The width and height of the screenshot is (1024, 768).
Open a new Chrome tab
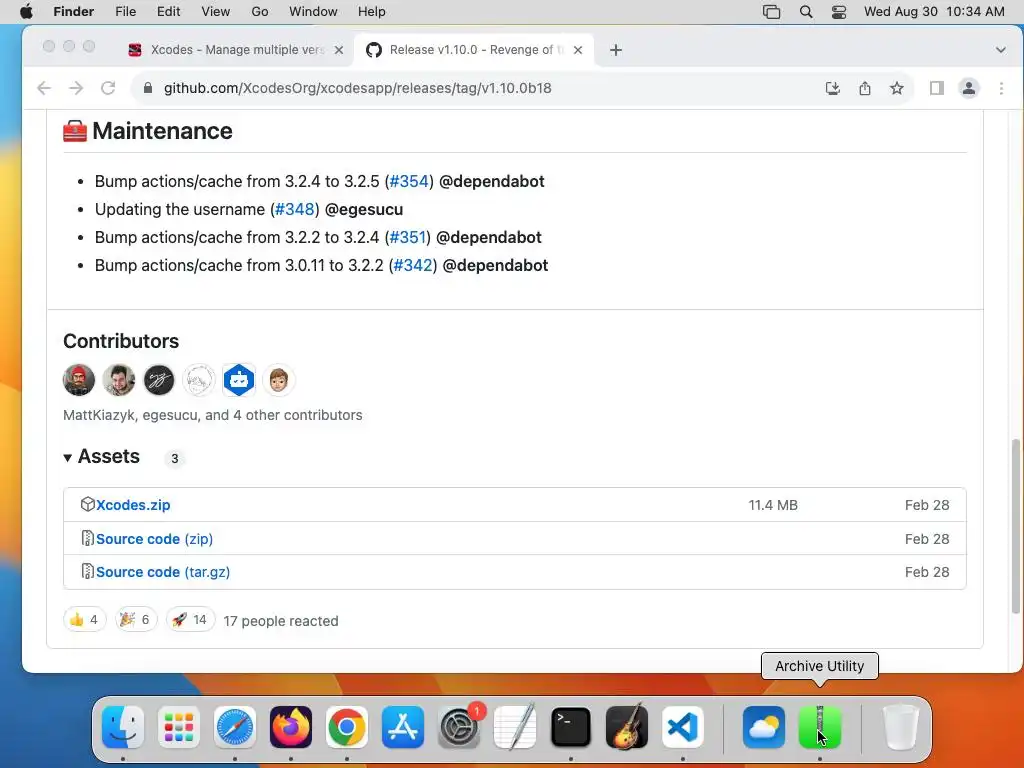coord(616,50)
